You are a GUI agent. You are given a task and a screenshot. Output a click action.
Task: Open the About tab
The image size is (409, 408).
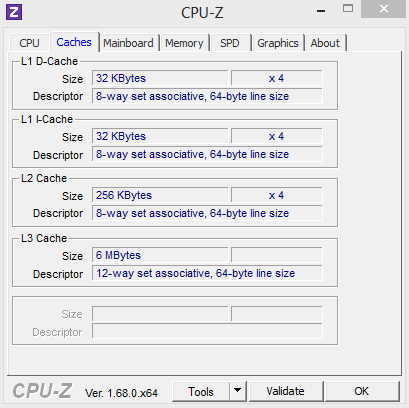point(325,43)
